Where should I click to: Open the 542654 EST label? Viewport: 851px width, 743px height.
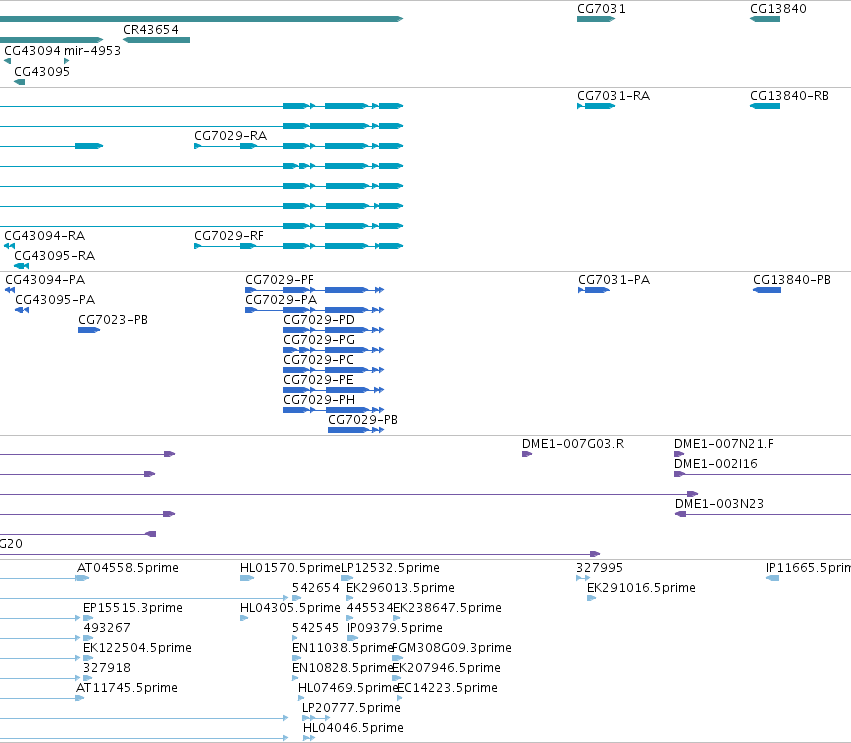click(315, 588)
